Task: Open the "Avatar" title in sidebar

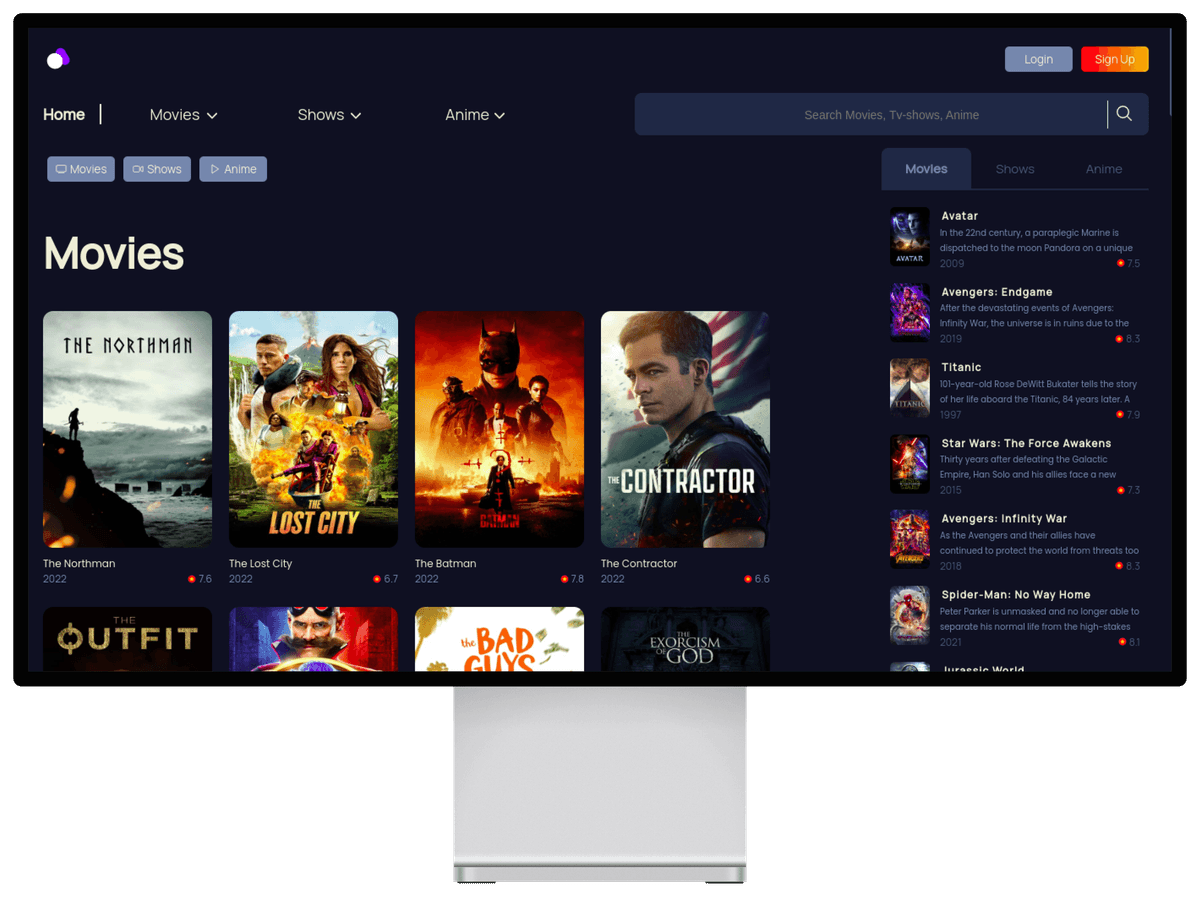Action: [960, 216]
